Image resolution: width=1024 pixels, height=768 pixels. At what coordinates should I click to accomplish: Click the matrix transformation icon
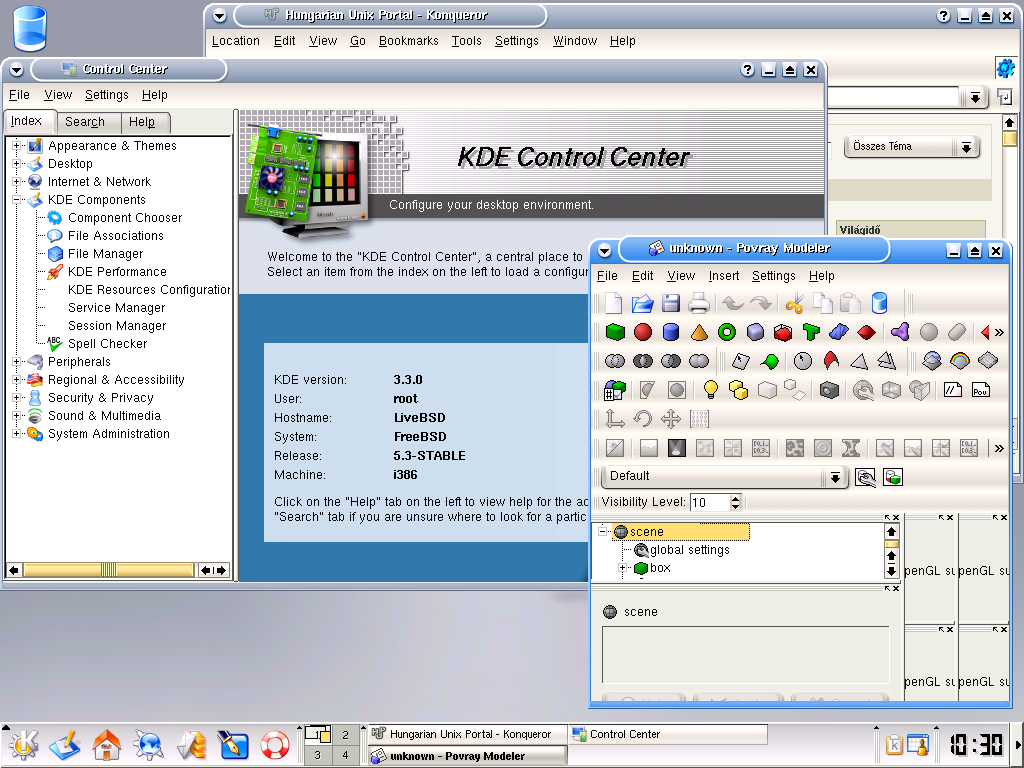[699, 419]
